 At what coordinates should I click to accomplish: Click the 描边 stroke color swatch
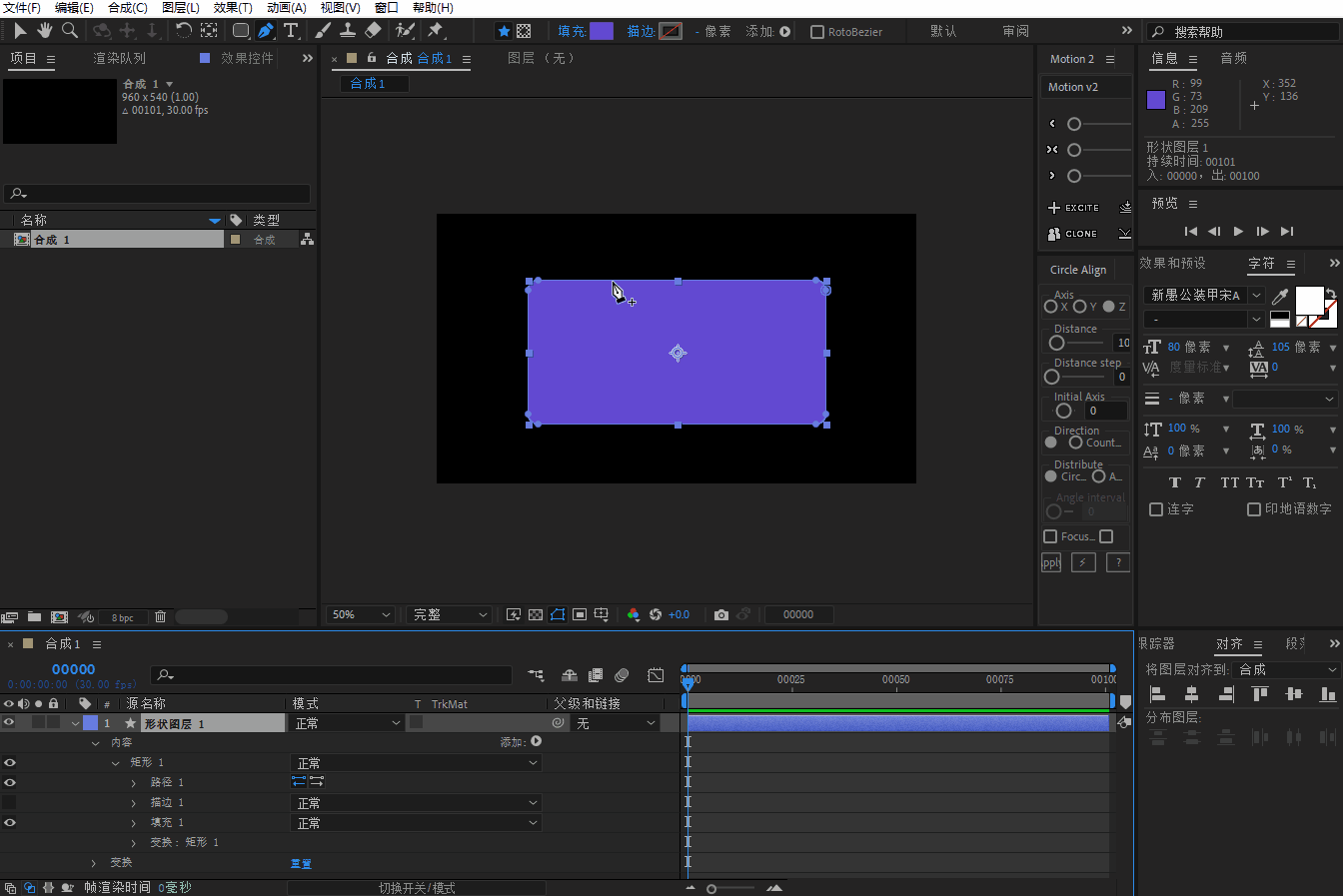[x=671, y=31]
